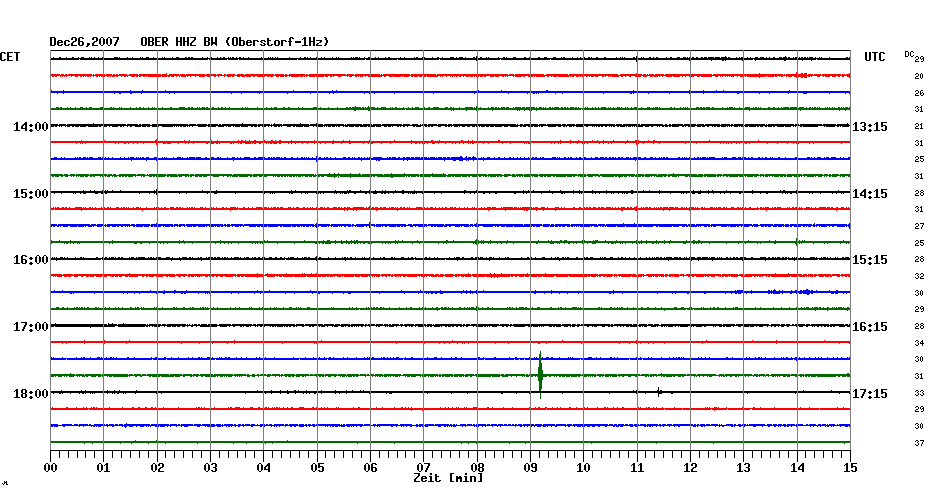Click the 17:15 UTC time label

coord(870,394)
